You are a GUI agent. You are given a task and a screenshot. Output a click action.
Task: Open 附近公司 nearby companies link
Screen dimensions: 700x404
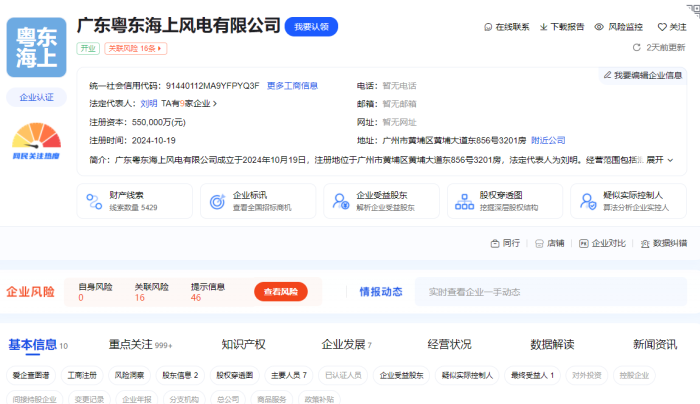[548, 141]
